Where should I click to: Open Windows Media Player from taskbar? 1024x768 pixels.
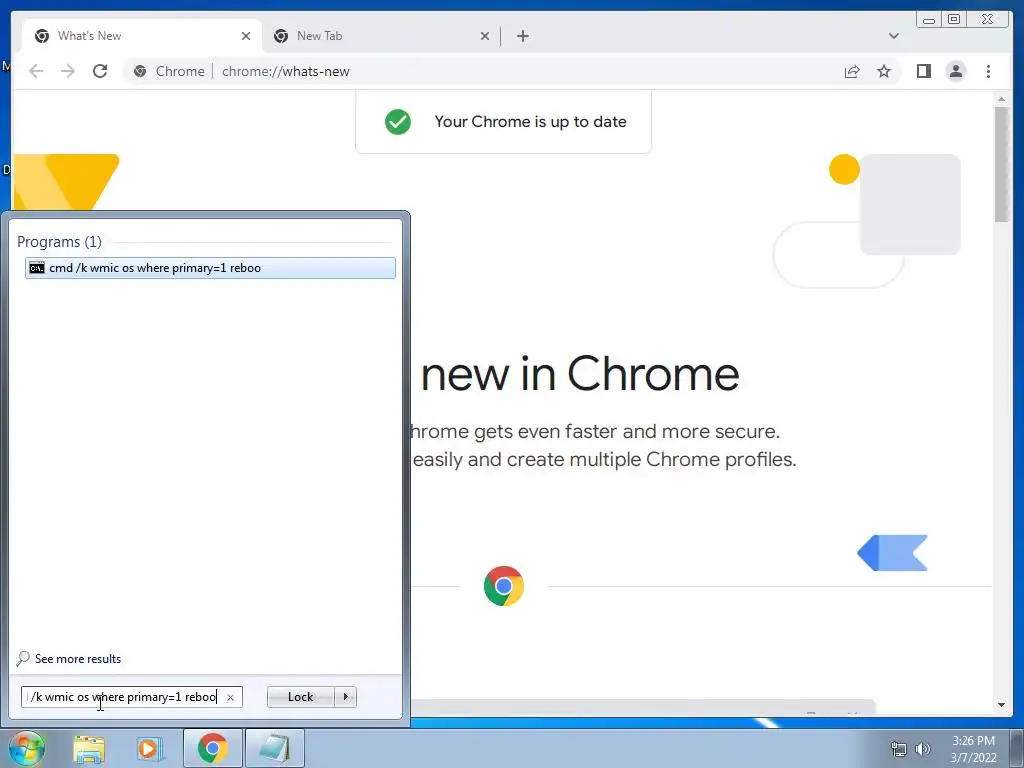149,749
